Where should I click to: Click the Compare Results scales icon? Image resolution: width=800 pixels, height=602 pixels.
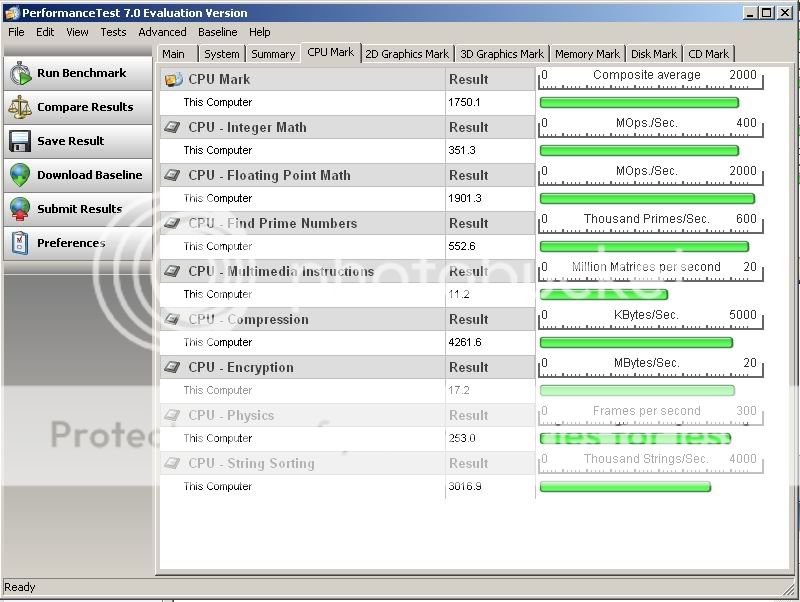20,107
